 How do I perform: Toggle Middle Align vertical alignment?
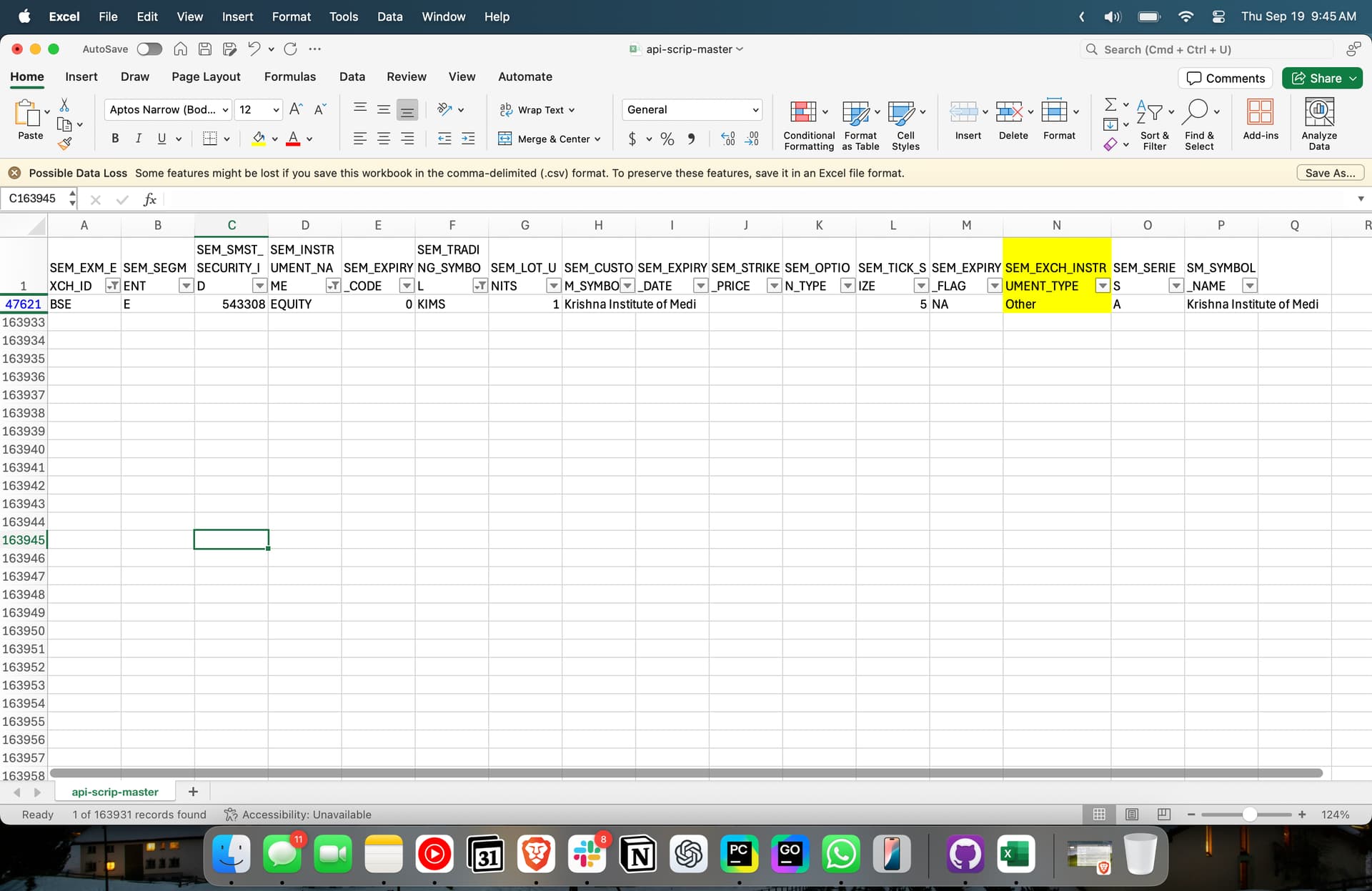tap(384, 109)
